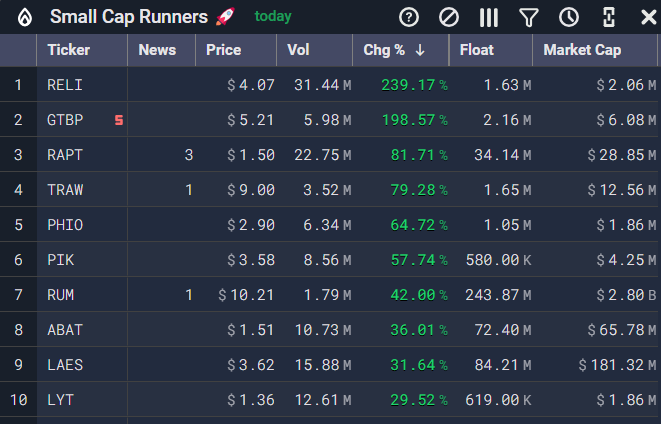The width and height of the screenshot is (661, 424).
Task: Click RUM price $10.21
Action: pyautogui.click(x=246, y=295)
